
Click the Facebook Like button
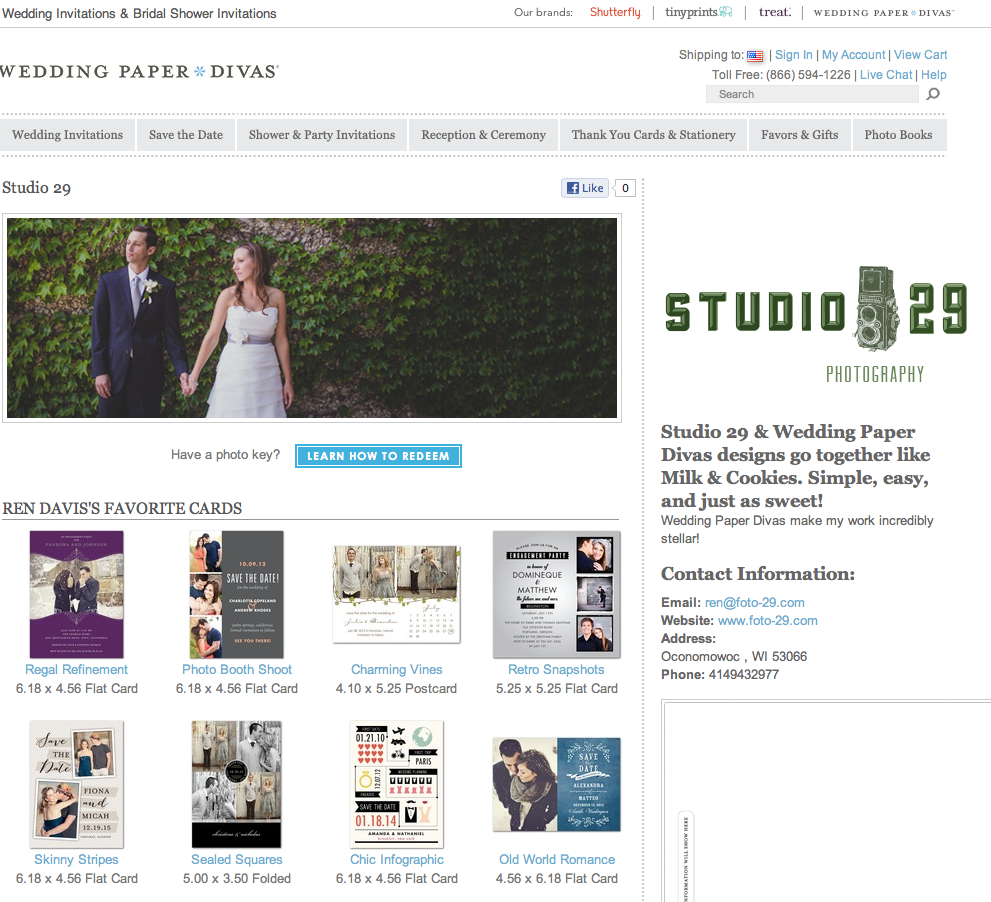click(x=585, y=188)
